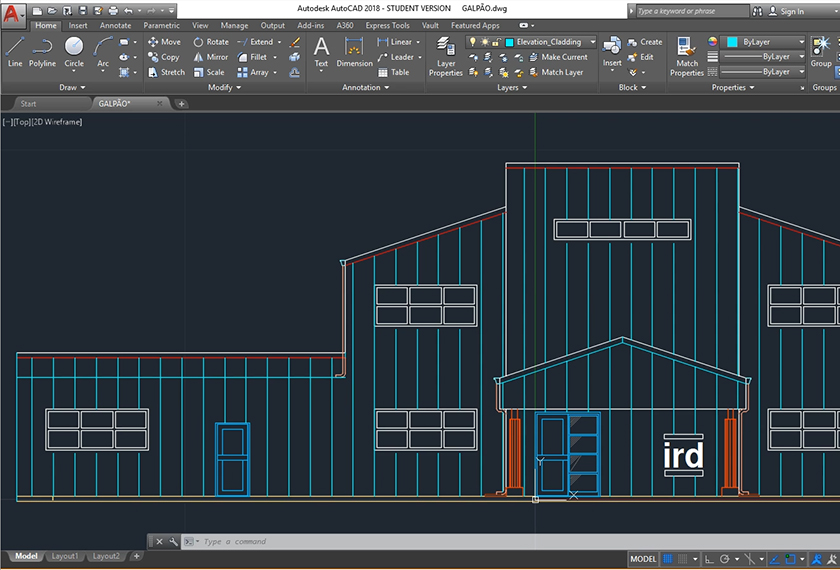Click Sign In link
Viewport: 840px width, 570px height.
(x=791, y=11)
